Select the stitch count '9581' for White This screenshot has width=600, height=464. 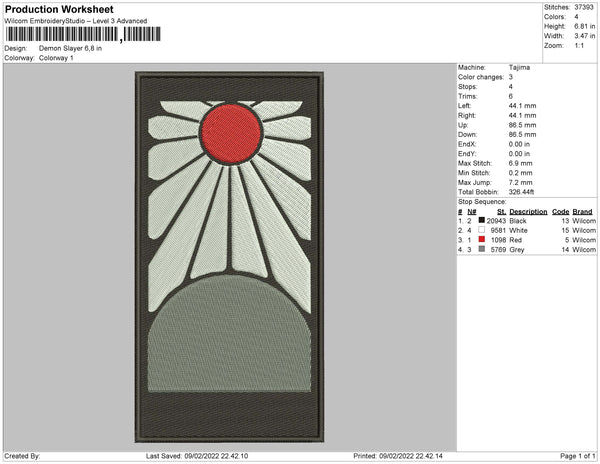pos(498,231)
